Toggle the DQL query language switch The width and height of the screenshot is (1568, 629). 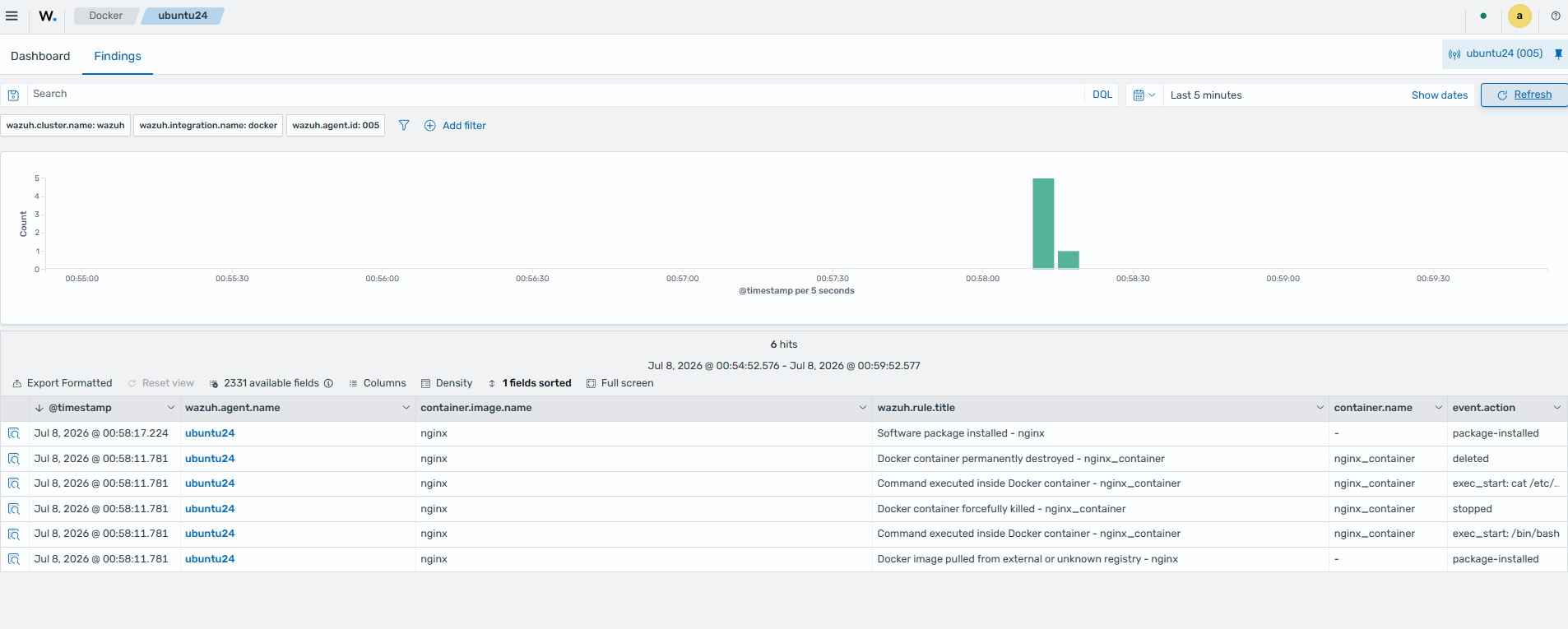[x=1102, y=95]
